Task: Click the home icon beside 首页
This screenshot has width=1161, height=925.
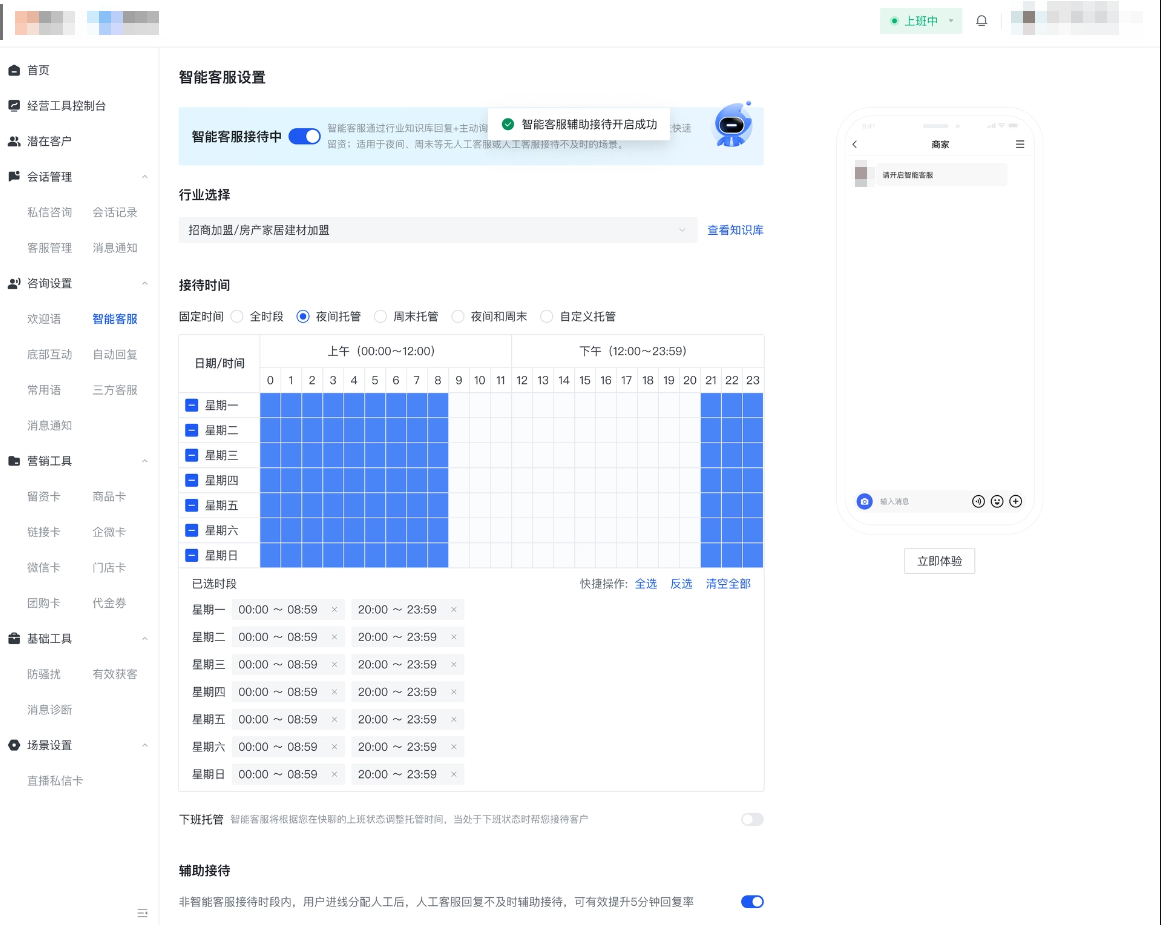Action: [x=14, y=70]
